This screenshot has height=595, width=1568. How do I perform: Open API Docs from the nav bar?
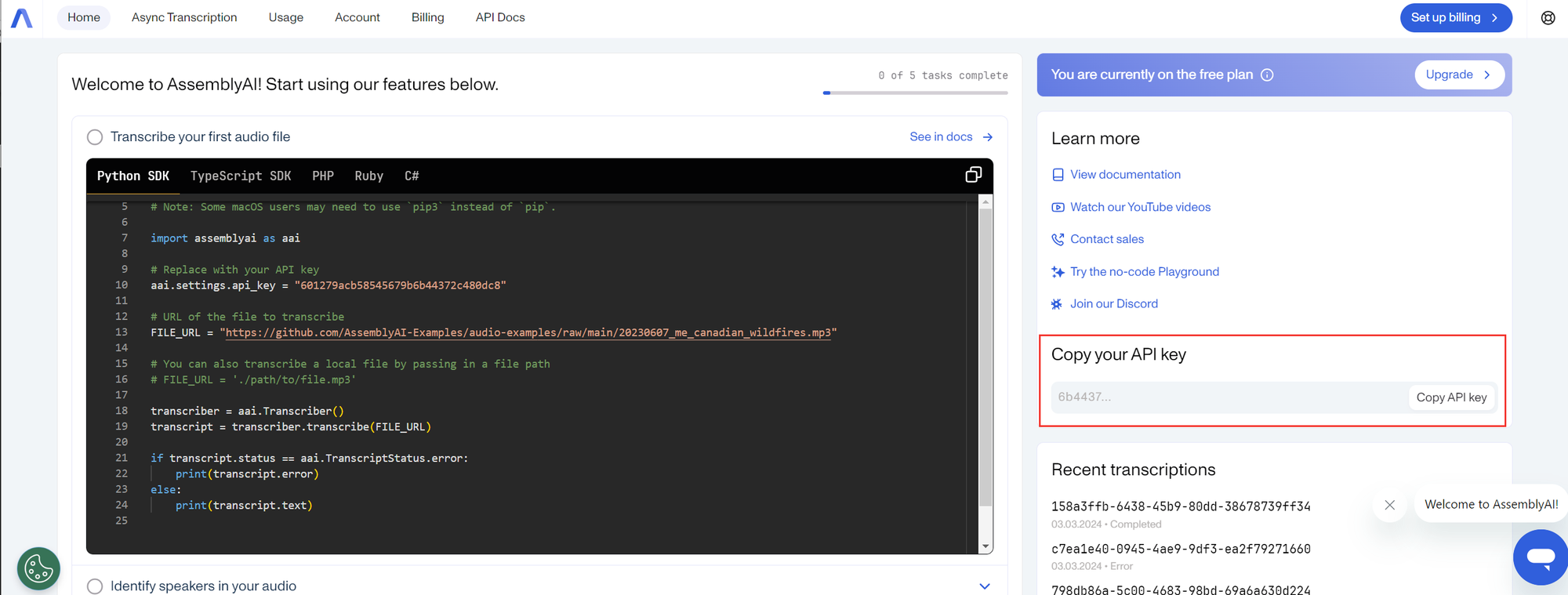(500, 17)
